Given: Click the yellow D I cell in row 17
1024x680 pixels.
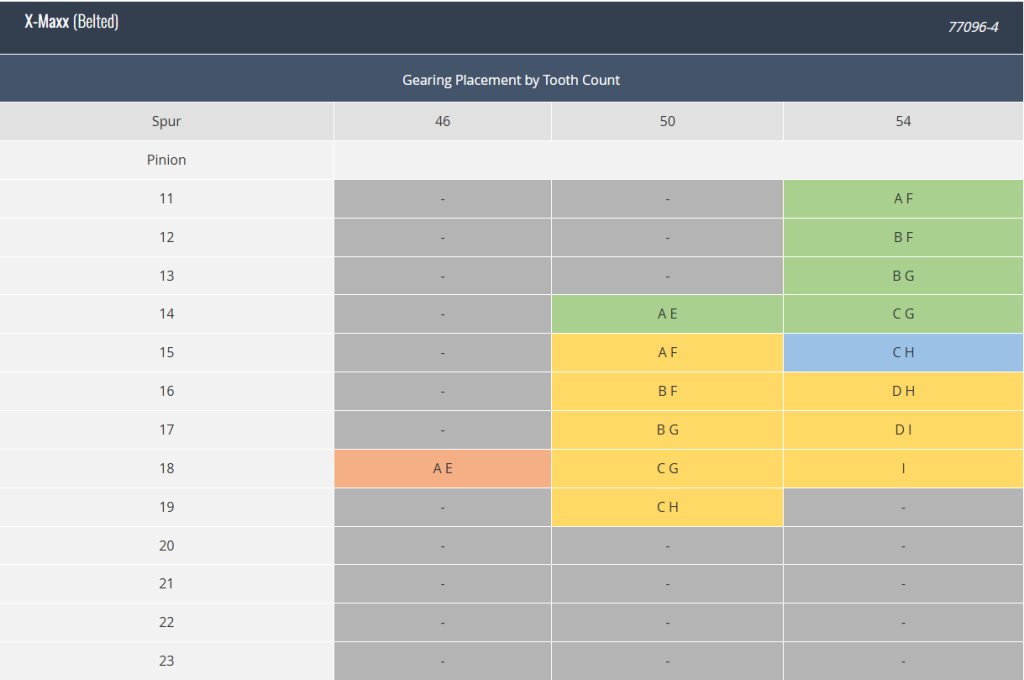Looking at the screenshot, I should [x=903, y=430].
